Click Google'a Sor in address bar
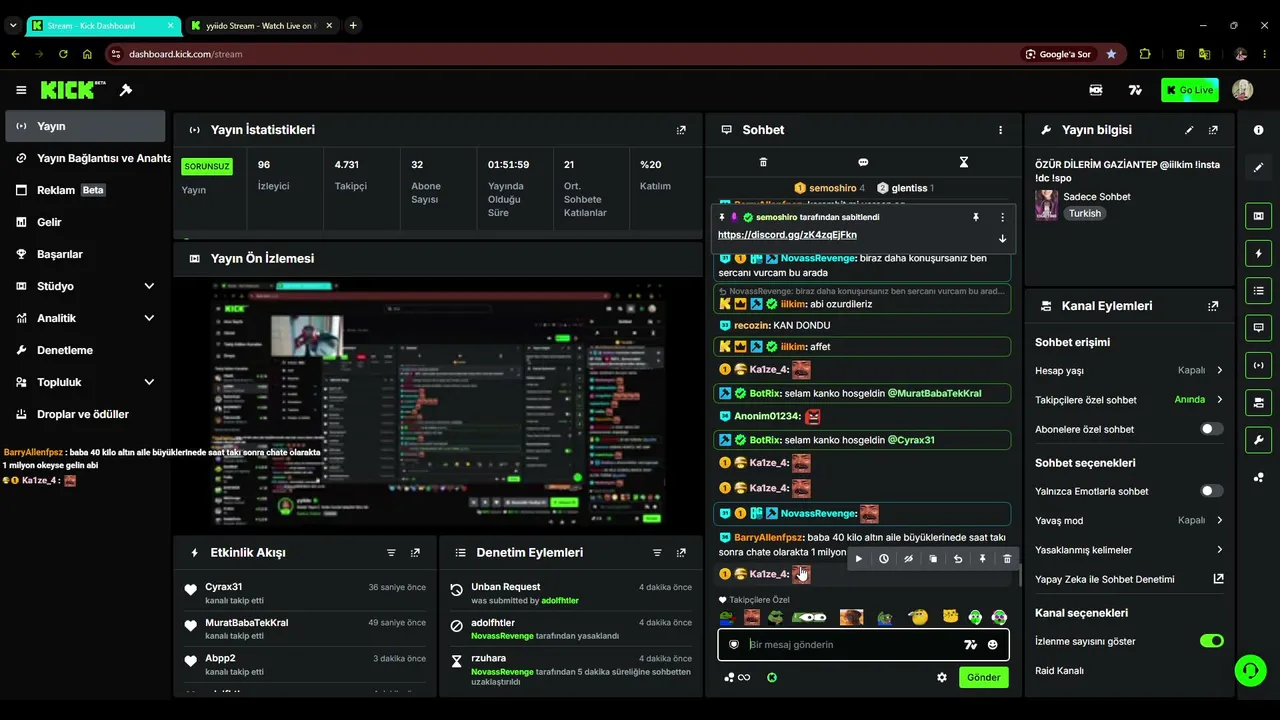This screenshot has width=1280, height=720. point(1058,54)
